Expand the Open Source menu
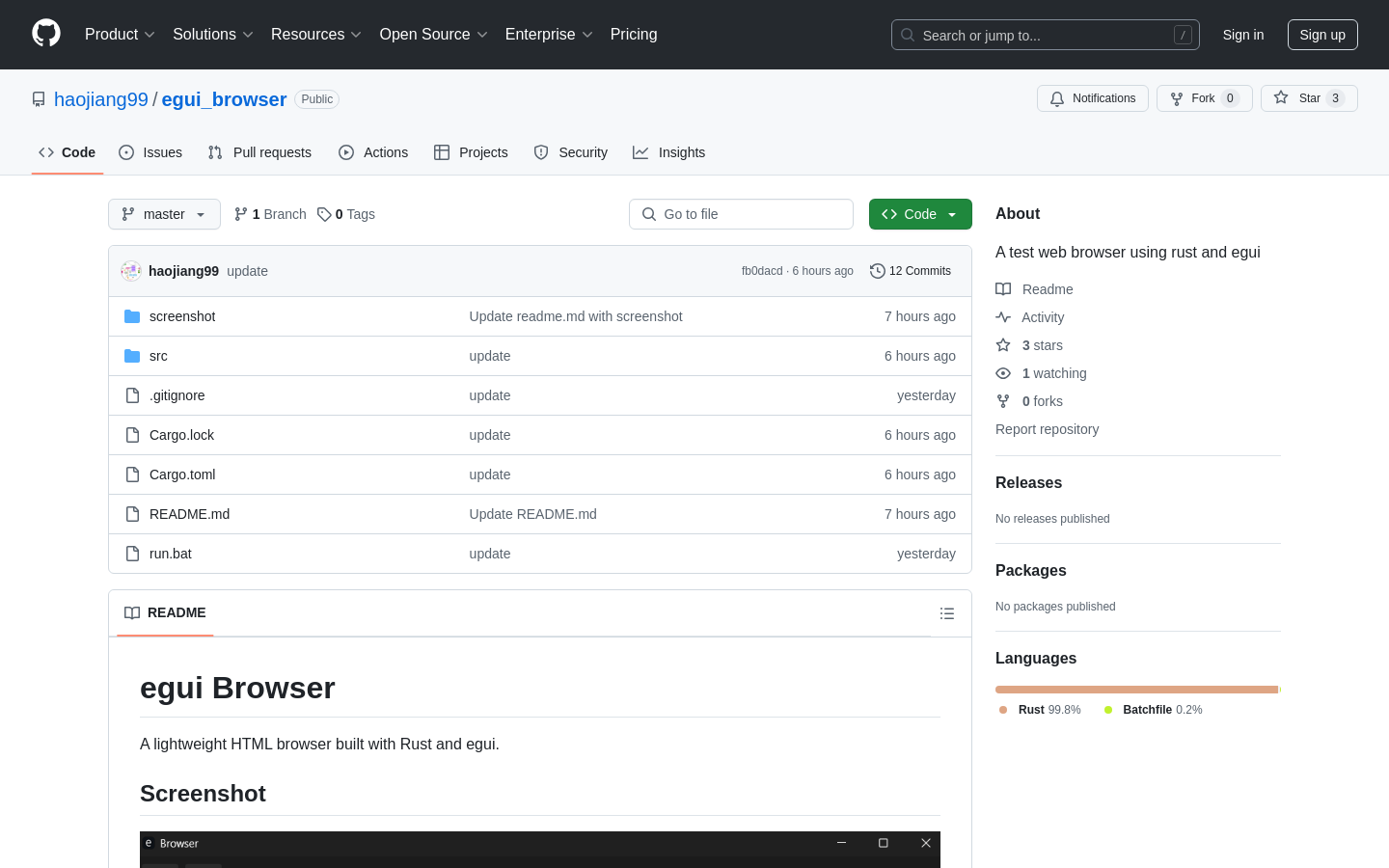 (433, 35)
